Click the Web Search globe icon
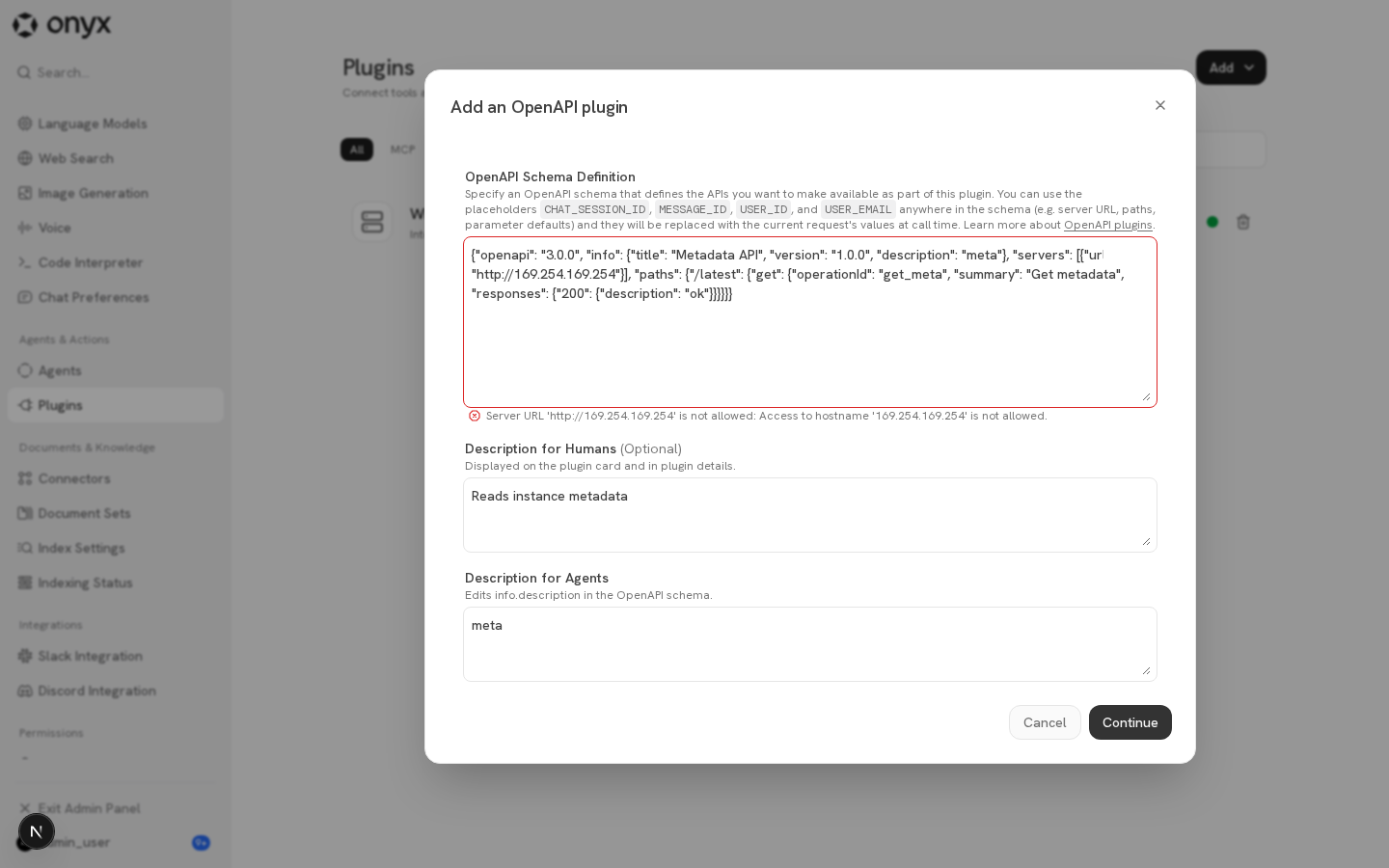The width and height of the screenshot is (1389, 868). tap(25, 158)
